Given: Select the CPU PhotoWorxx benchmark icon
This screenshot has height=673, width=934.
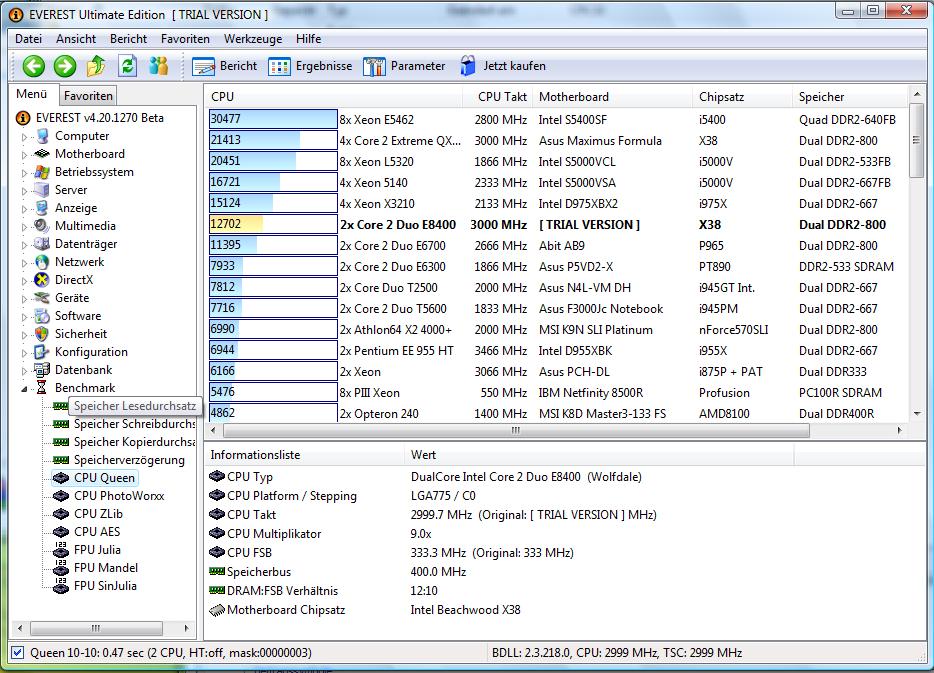Looking at the screenshot, I should [61, 496].
